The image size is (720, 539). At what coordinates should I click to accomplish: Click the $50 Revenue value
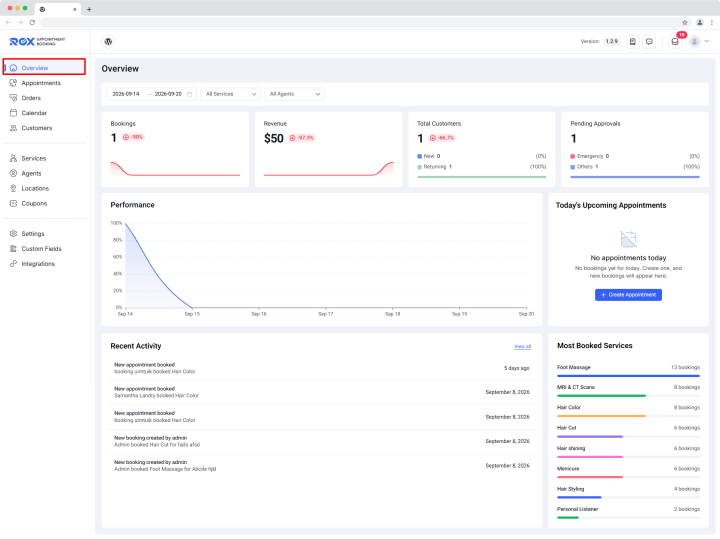click(x=274, y=139)
